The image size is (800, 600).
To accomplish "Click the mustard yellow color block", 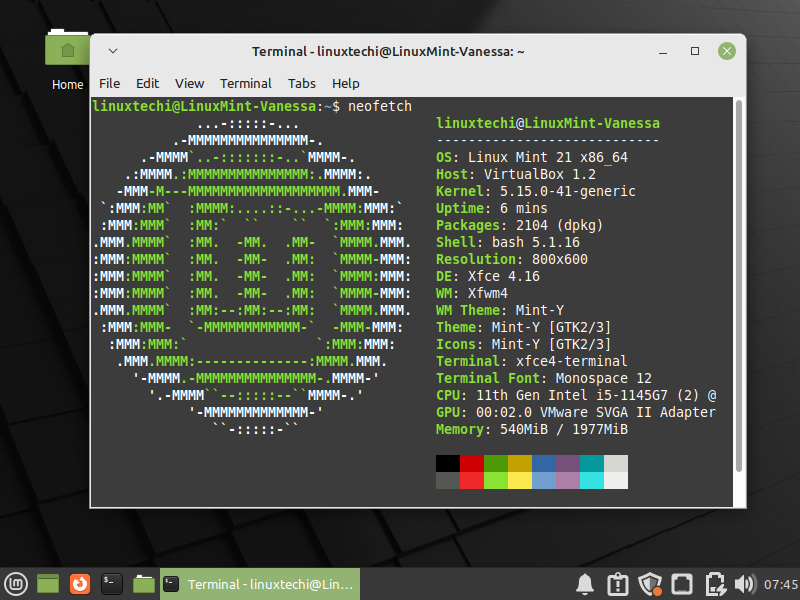I will click(x=520, y=463).
